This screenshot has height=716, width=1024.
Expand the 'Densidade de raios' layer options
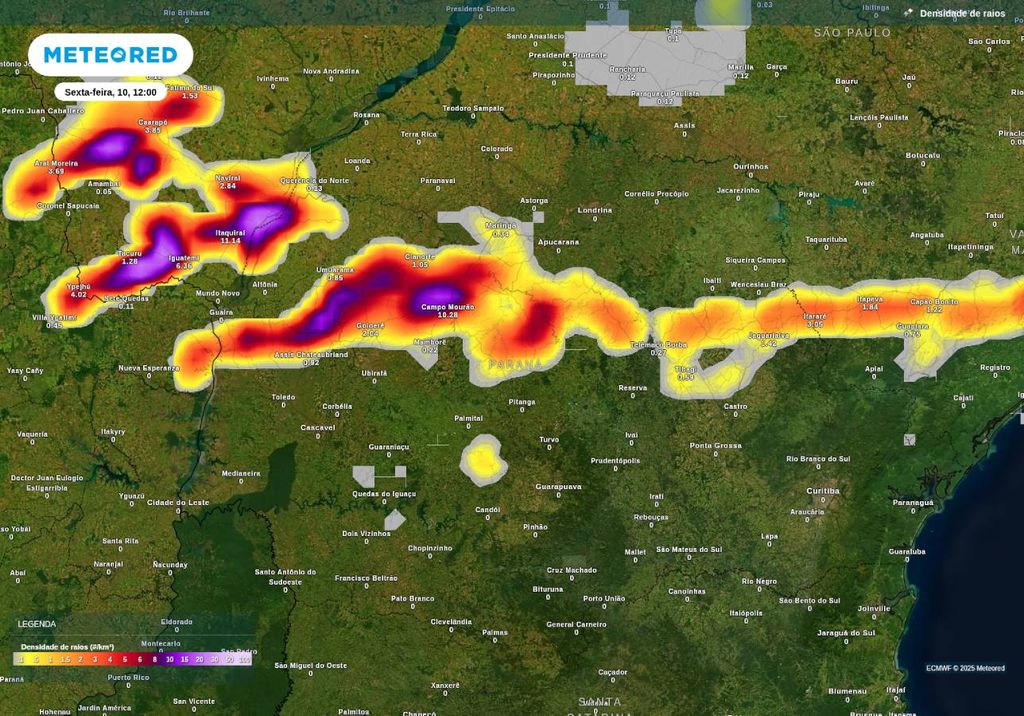pos(962,13)
